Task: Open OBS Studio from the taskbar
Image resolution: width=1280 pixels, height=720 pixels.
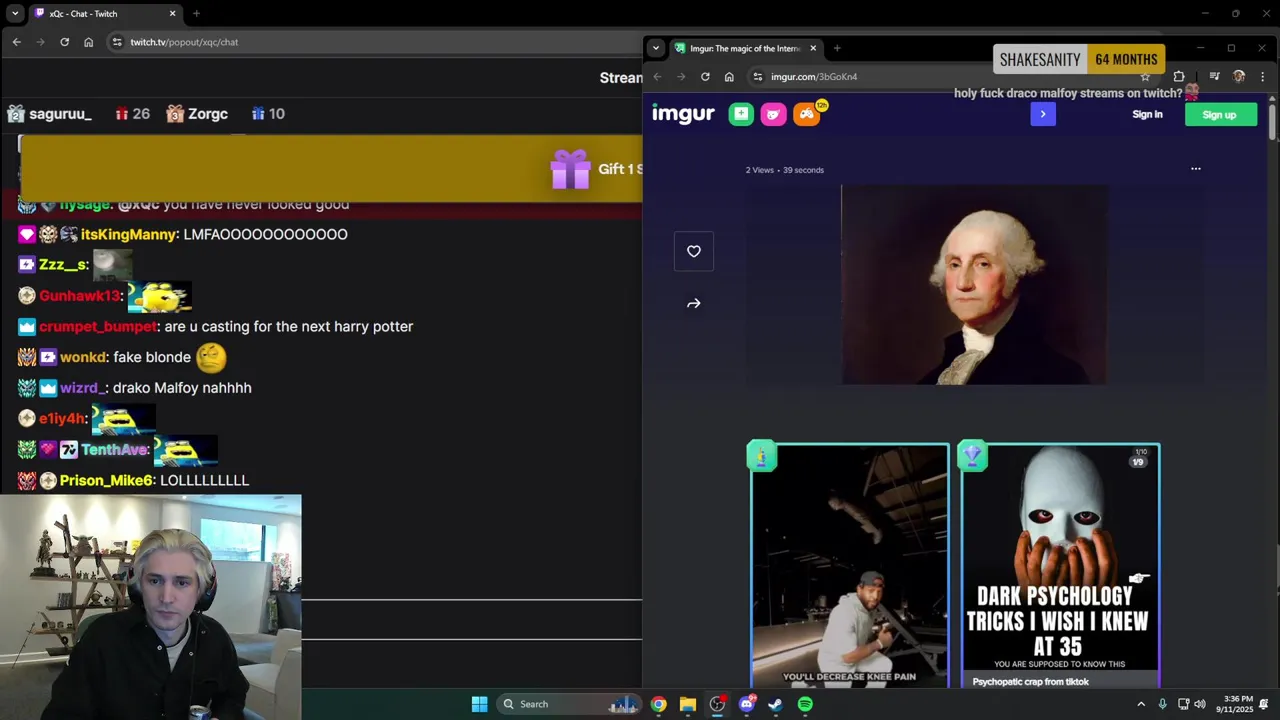Action: tap(717, 704)
